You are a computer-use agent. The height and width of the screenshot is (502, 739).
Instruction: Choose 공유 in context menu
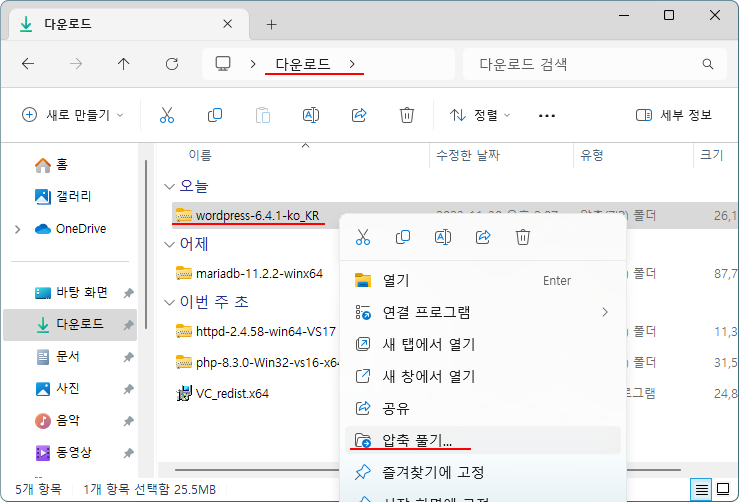[x=483, y=408]
